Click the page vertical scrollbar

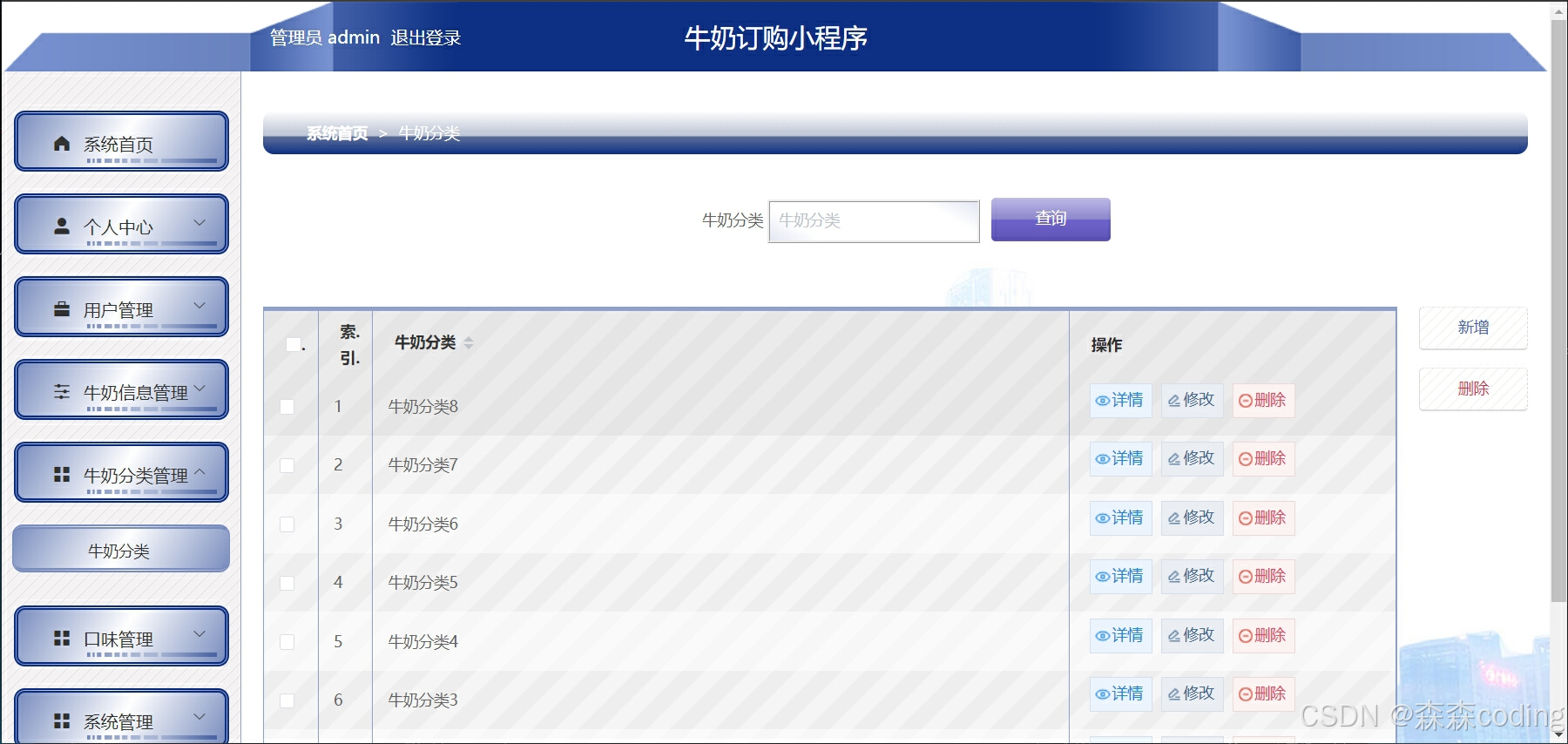point(1558,309)
